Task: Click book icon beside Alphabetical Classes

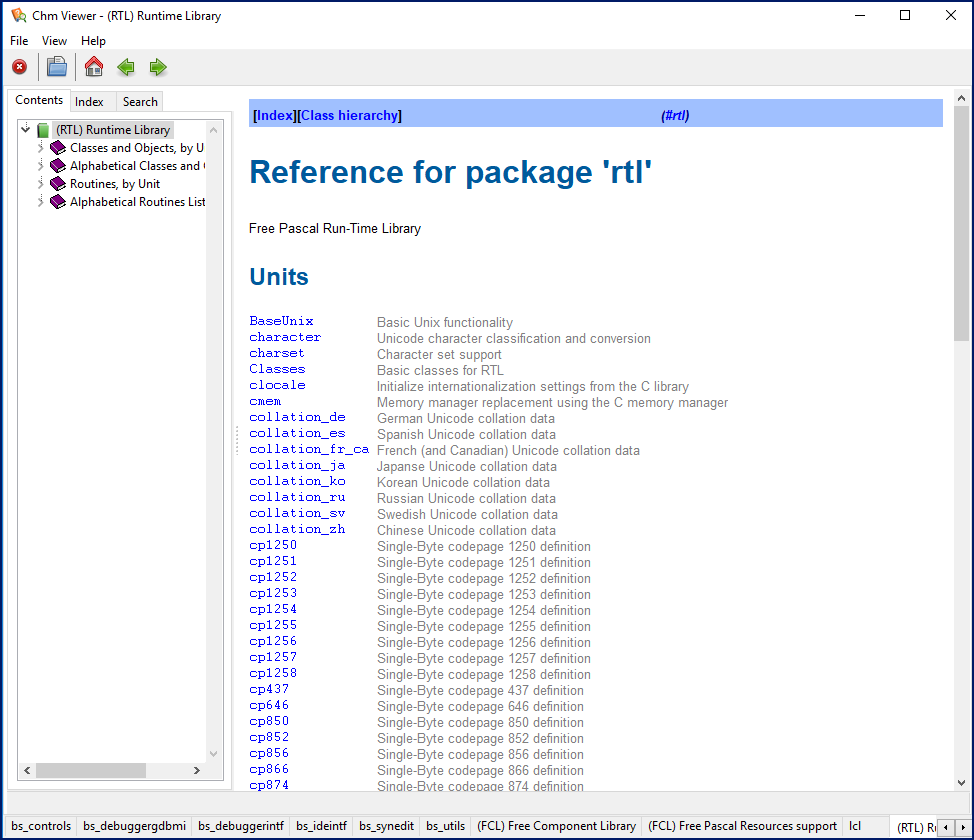Action: pos(58,166)
